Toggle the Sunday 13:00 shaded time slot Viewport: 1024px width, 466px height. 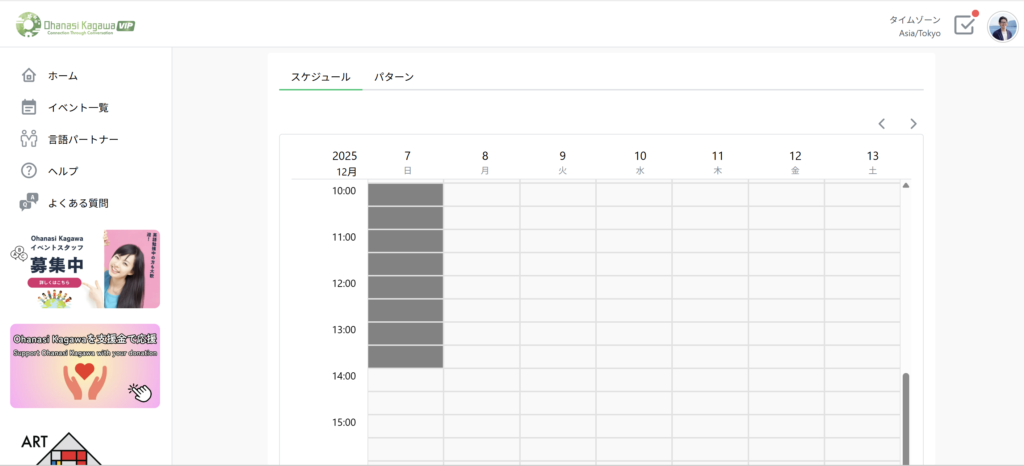pyautogui.click(x=405, y=333)
